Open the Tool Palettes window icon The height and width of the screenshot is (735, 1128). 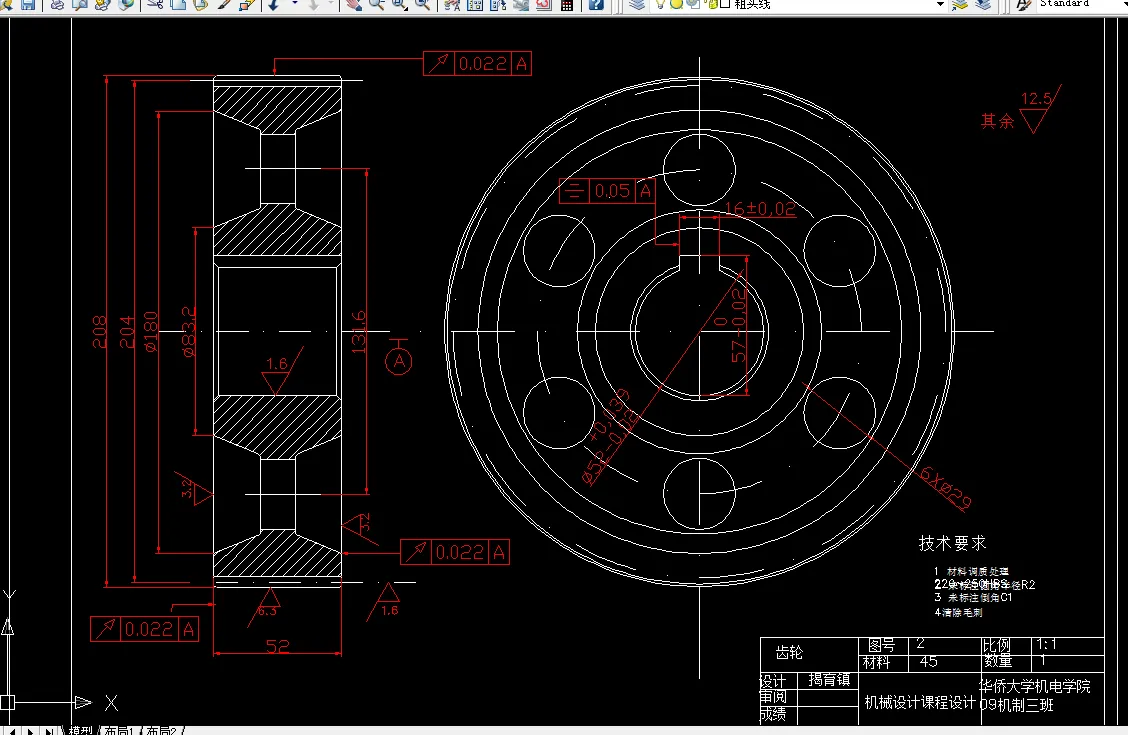click(498, 4)
